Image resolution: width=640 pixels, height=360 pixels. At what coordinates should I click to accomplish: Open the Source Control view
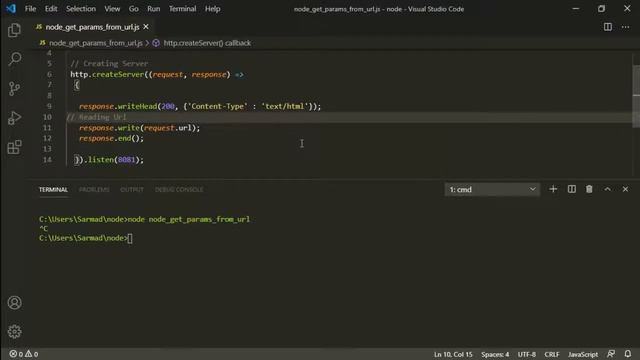[x=14, y=89]
